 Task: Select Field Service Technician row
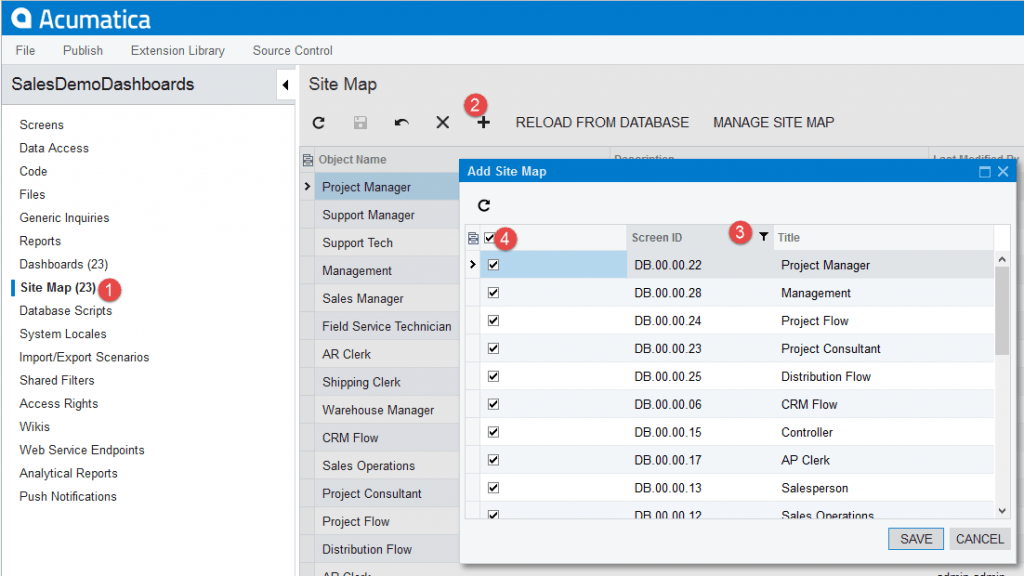[387, 327]
